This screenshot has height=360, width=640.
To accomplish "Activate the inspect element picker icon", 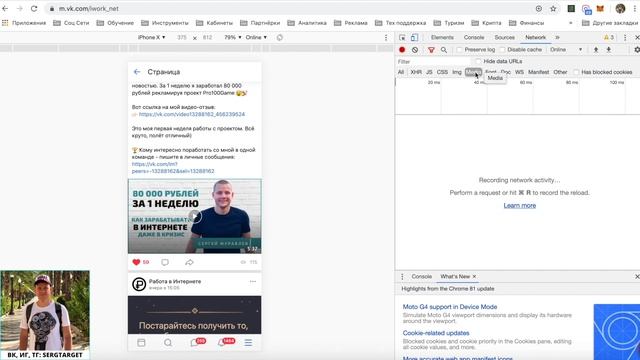I will tap(402, 38).
